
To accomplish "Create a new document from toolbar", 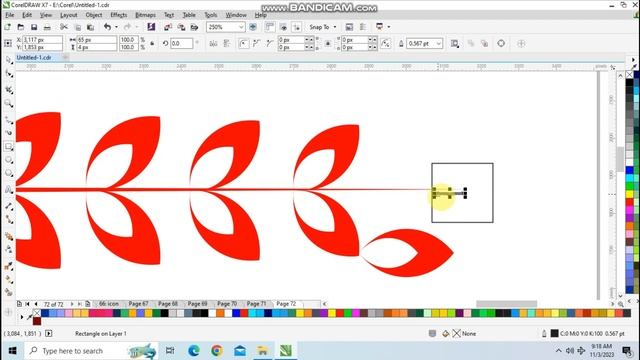I will [7, 27].
